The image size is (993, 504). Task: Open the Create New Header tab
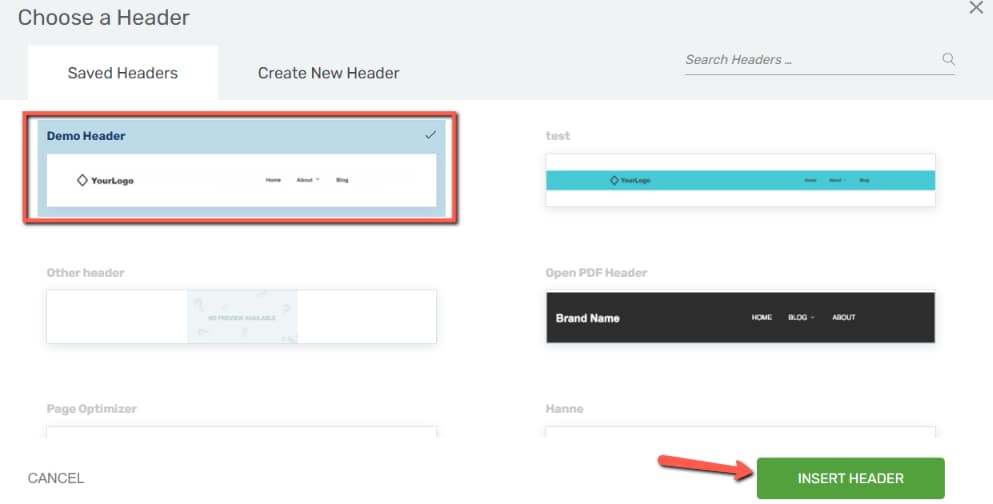(x=328, y=73)
